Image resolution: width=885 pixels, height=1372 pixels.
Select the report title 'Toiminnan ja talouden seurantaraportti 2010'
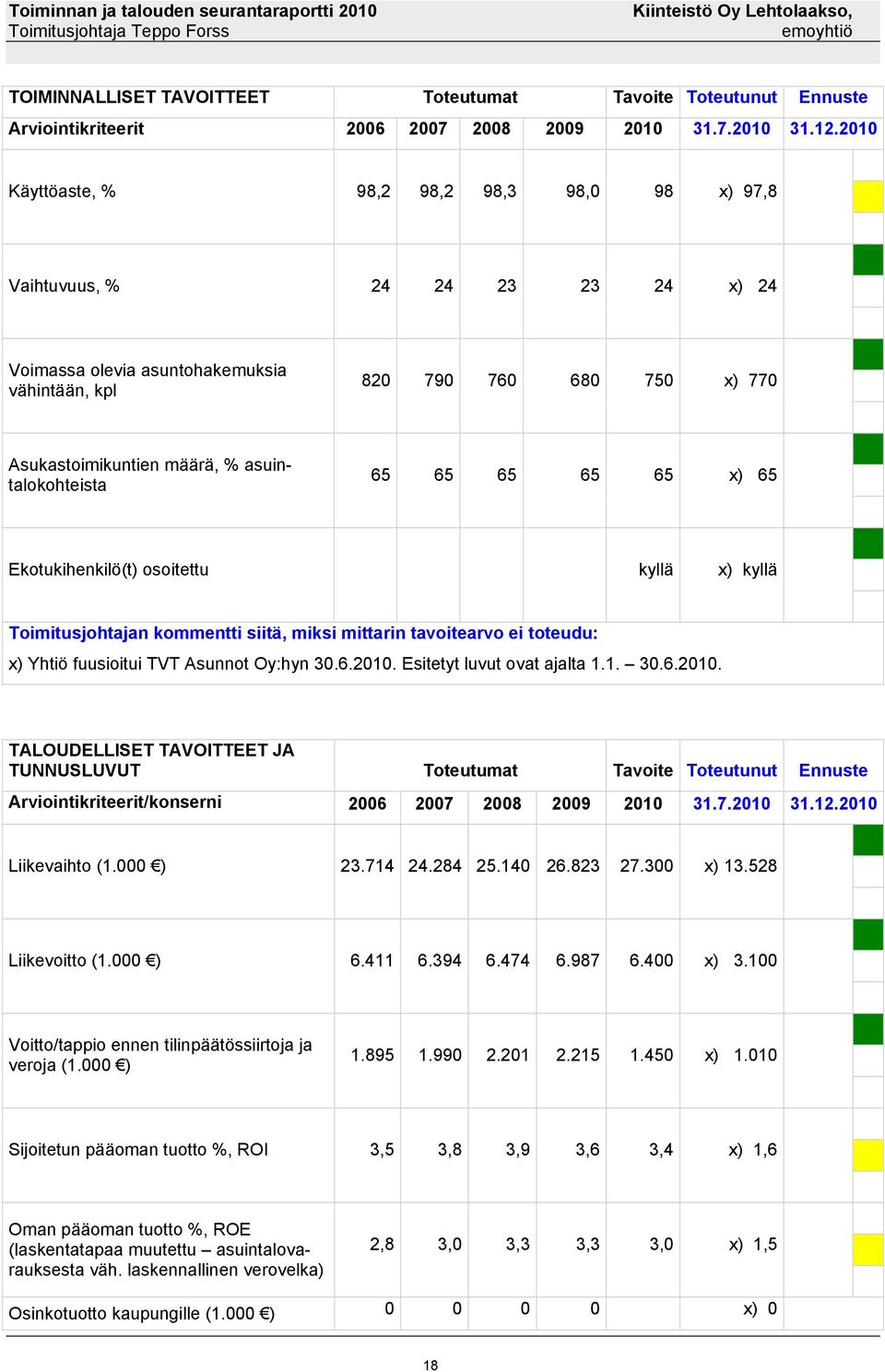pyautogui.click(x=193, y=11)
